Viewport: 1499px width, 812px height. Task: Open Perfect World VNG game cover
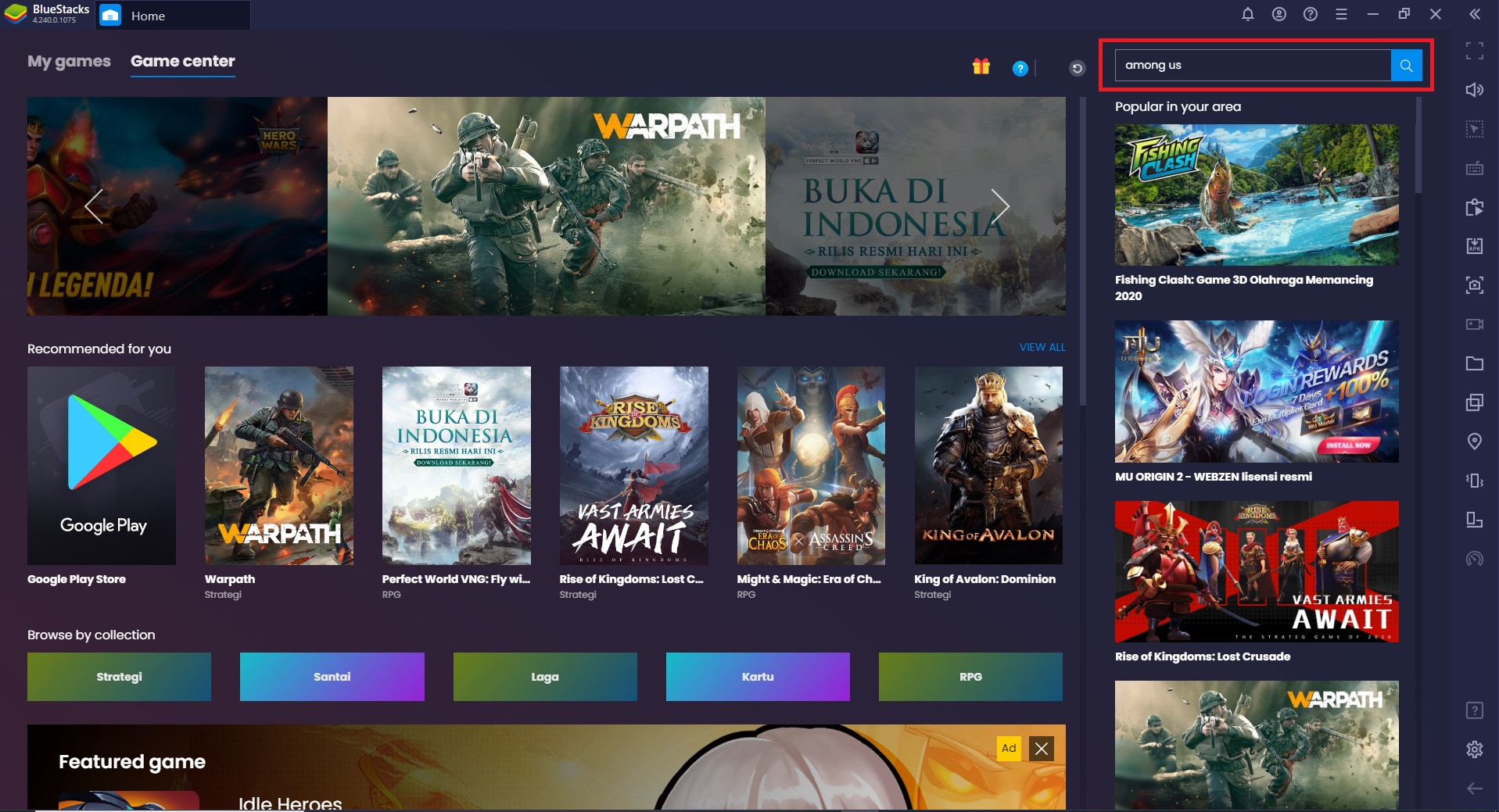[x=457, y=466]
